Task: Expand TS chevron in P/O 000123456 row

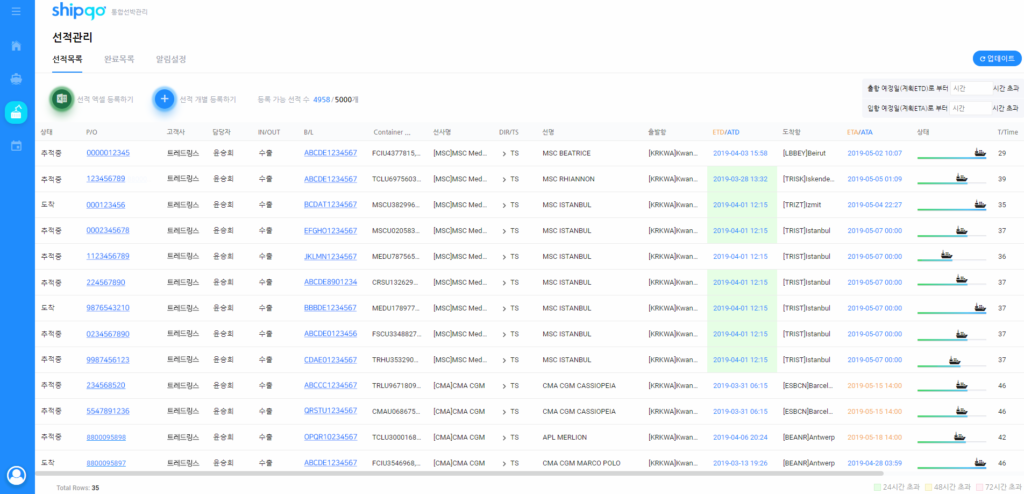Action: 504,205
